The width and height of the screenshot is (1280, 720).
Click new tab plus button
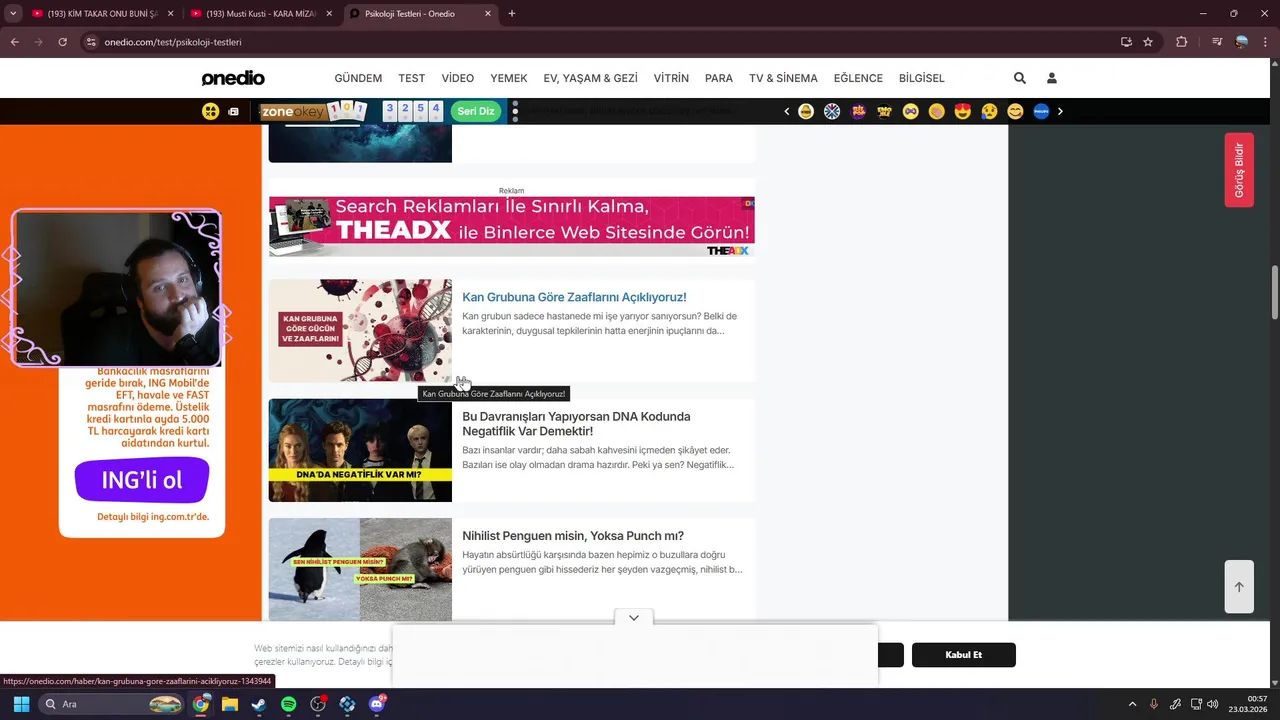(x=512, y=14)
